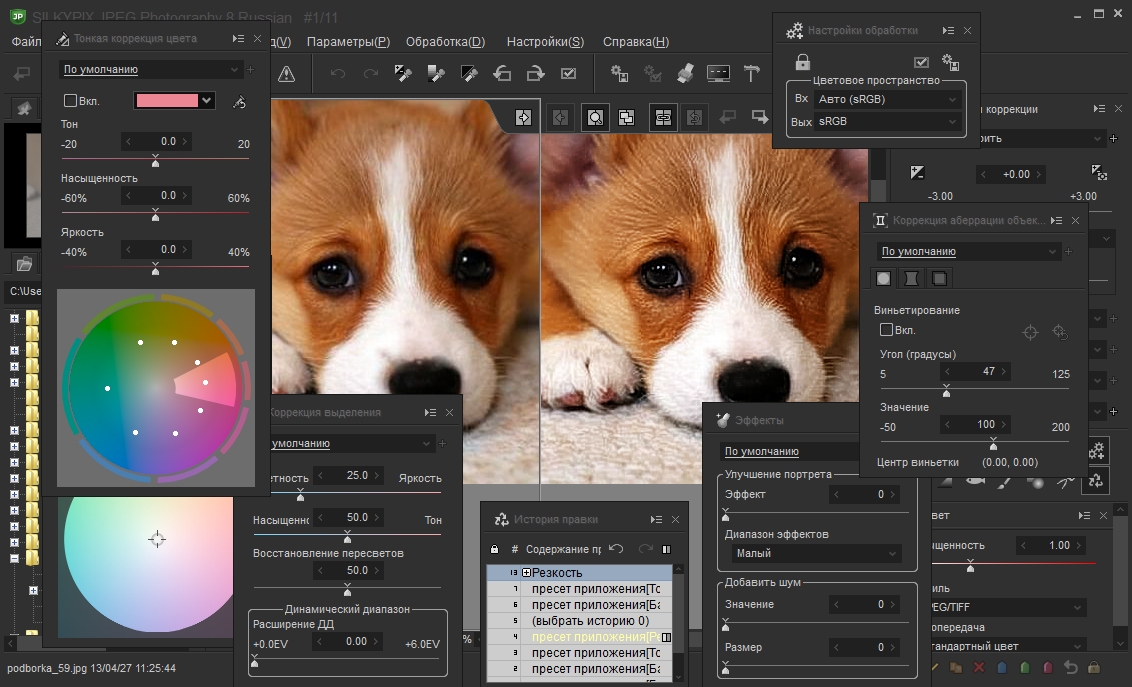Click the printer icon in the toolbar

coord(685,74)
